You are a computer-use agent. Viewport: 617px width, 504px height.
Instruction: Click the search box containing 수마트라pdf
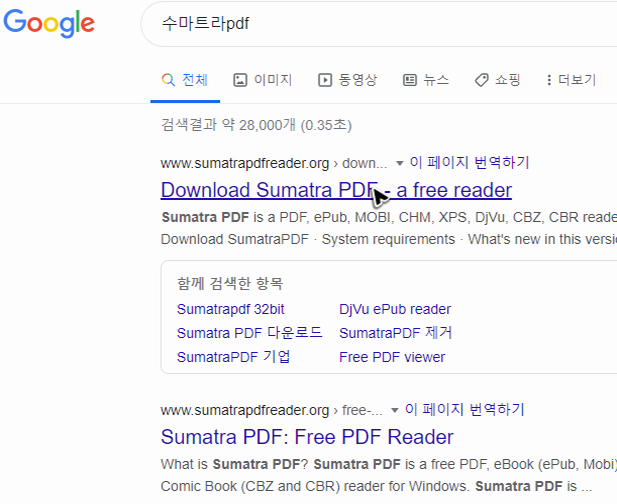click(x=379, y=24)
